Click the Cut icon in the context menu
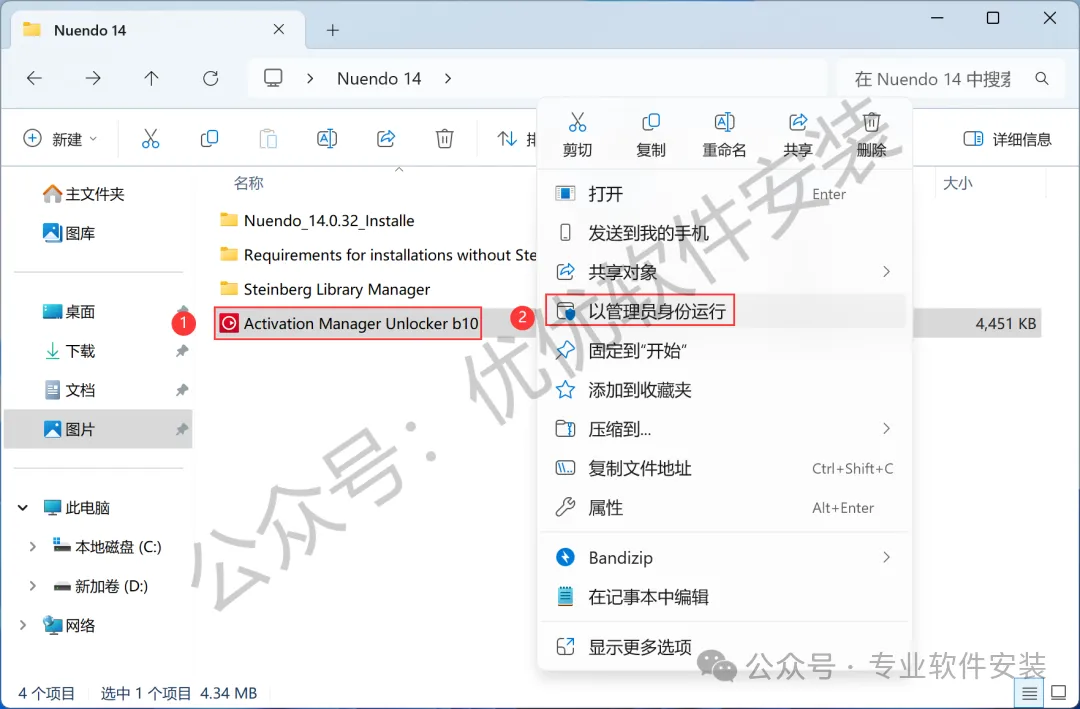 tap(577, 123)
